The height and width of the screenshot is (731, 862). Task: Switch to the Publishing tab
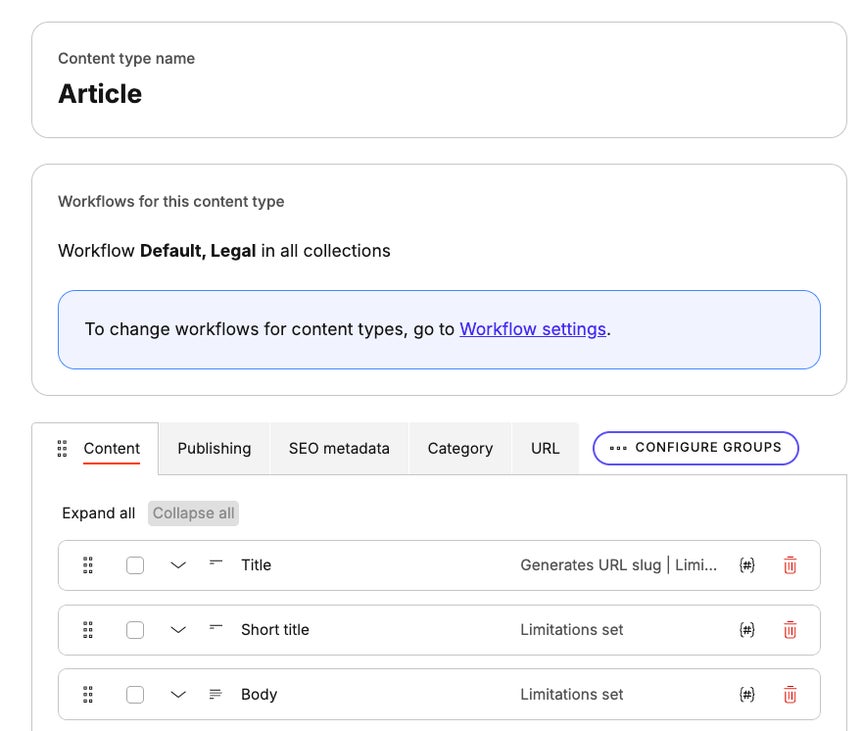click(214, 448)
